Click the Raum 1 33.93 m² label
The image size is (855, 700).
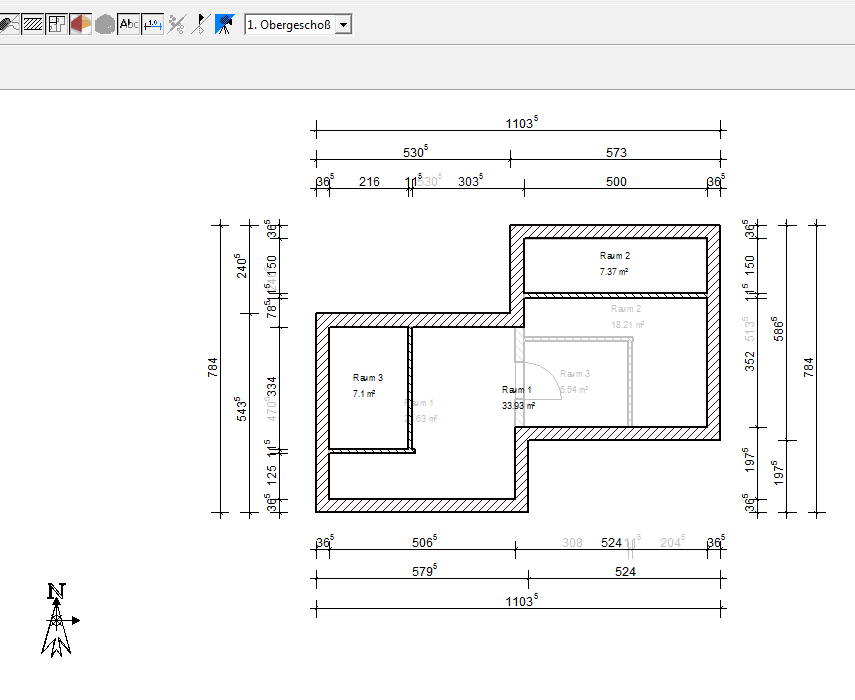[517, 397]
